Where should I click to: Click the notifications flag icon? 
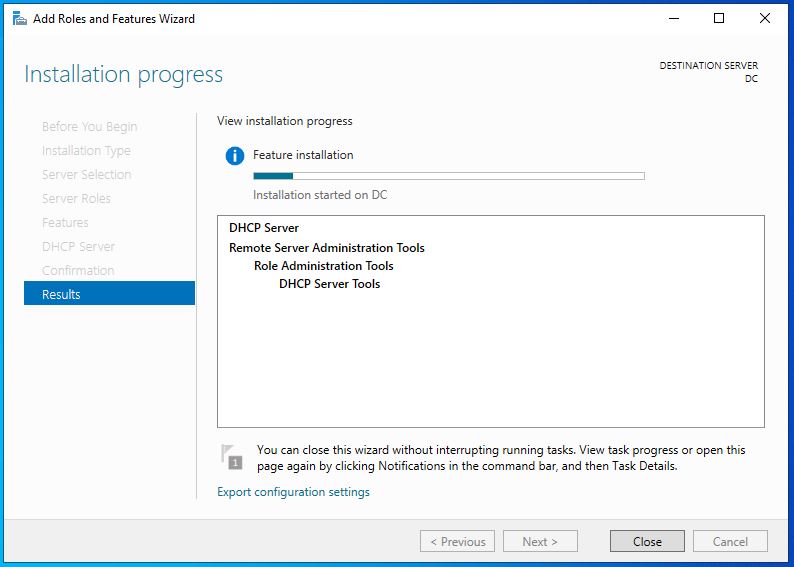[x=232, y=457]
